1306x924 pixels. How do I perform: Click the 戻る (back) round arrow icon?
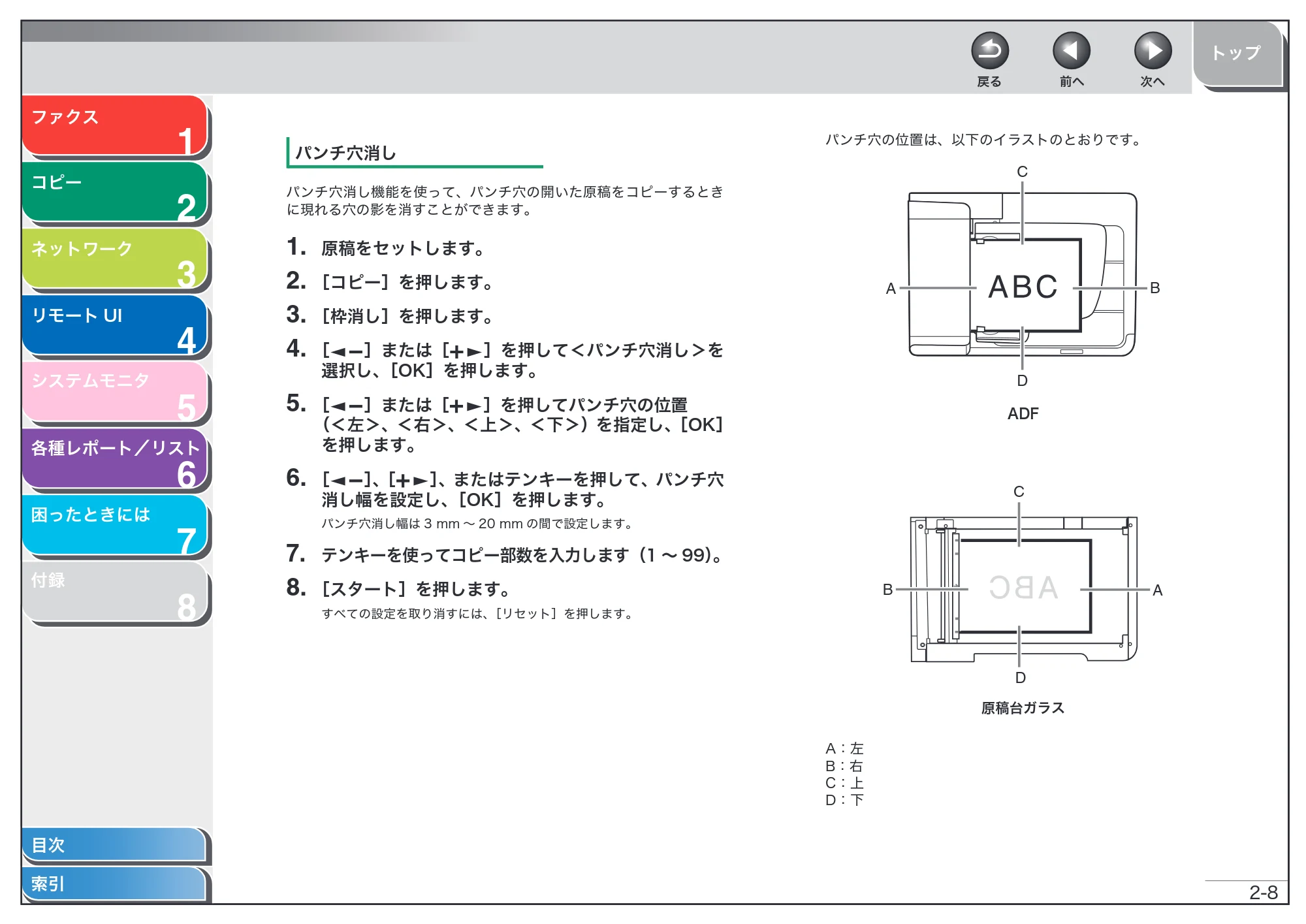coord(989,51)
